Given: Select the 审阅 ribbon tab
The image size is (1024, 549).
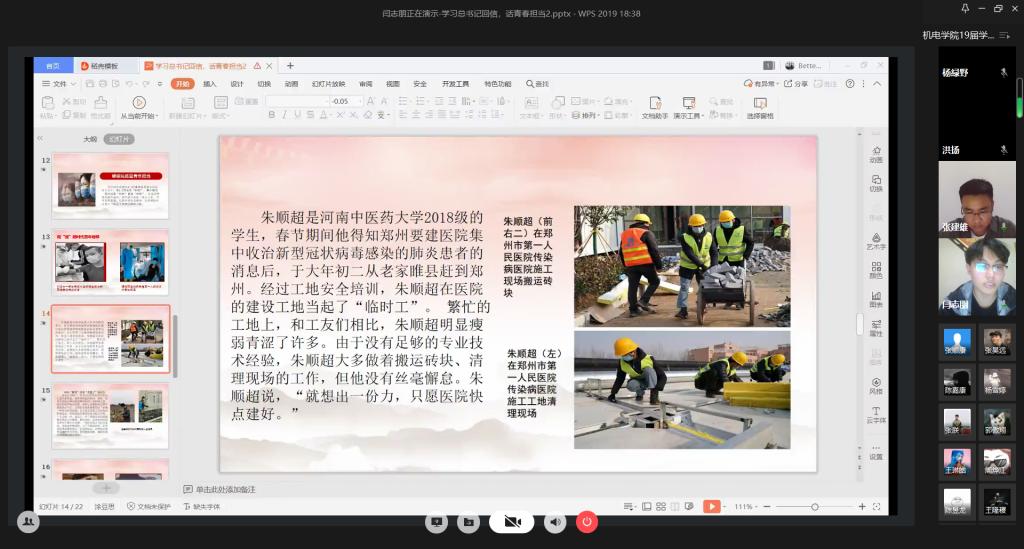Looking at the screenshot, I should [366, 84].
